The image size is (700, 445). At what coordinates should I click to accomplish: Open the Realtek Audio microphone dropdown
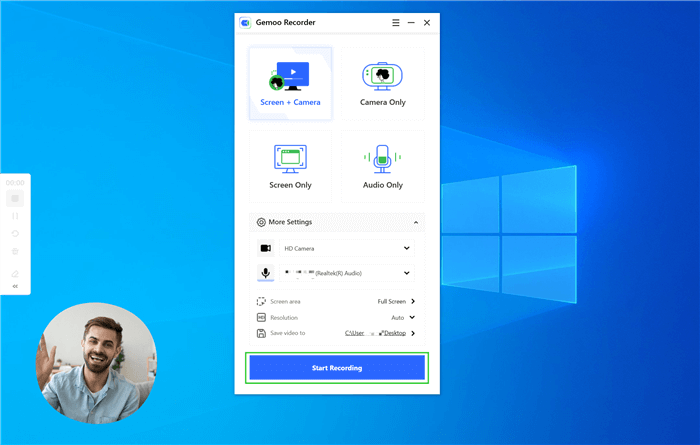347,273
